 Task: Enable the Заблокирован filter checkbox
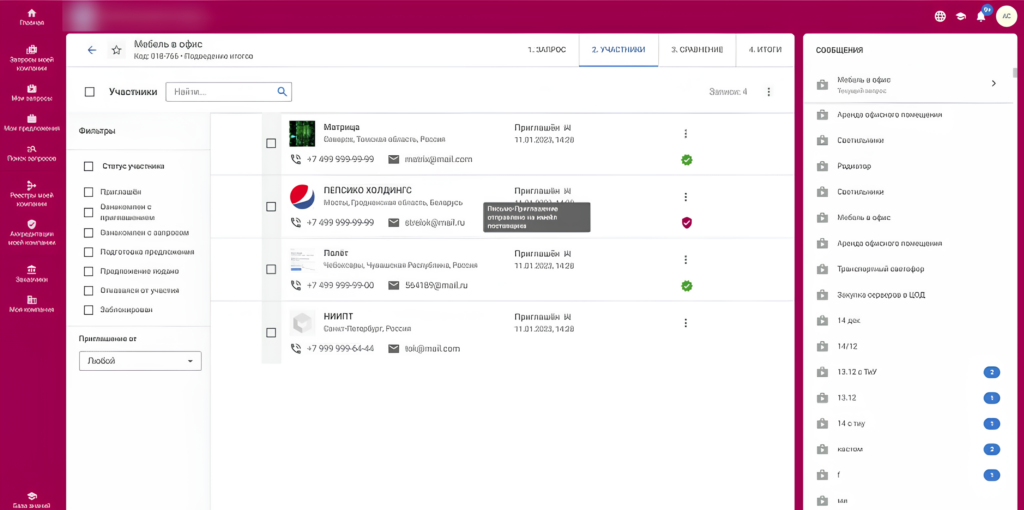click(89, 309)
